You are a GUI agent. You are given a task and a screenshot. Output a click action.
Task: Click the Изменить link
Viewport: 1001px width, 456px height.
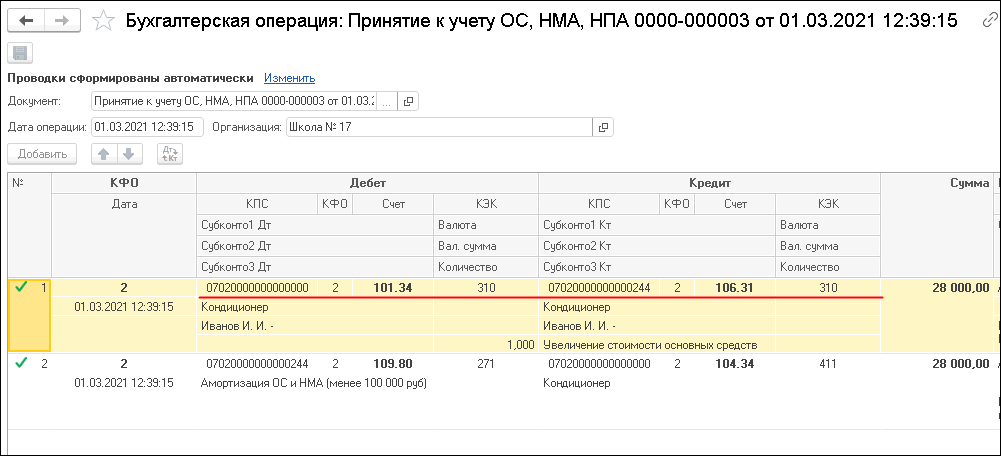290,79
